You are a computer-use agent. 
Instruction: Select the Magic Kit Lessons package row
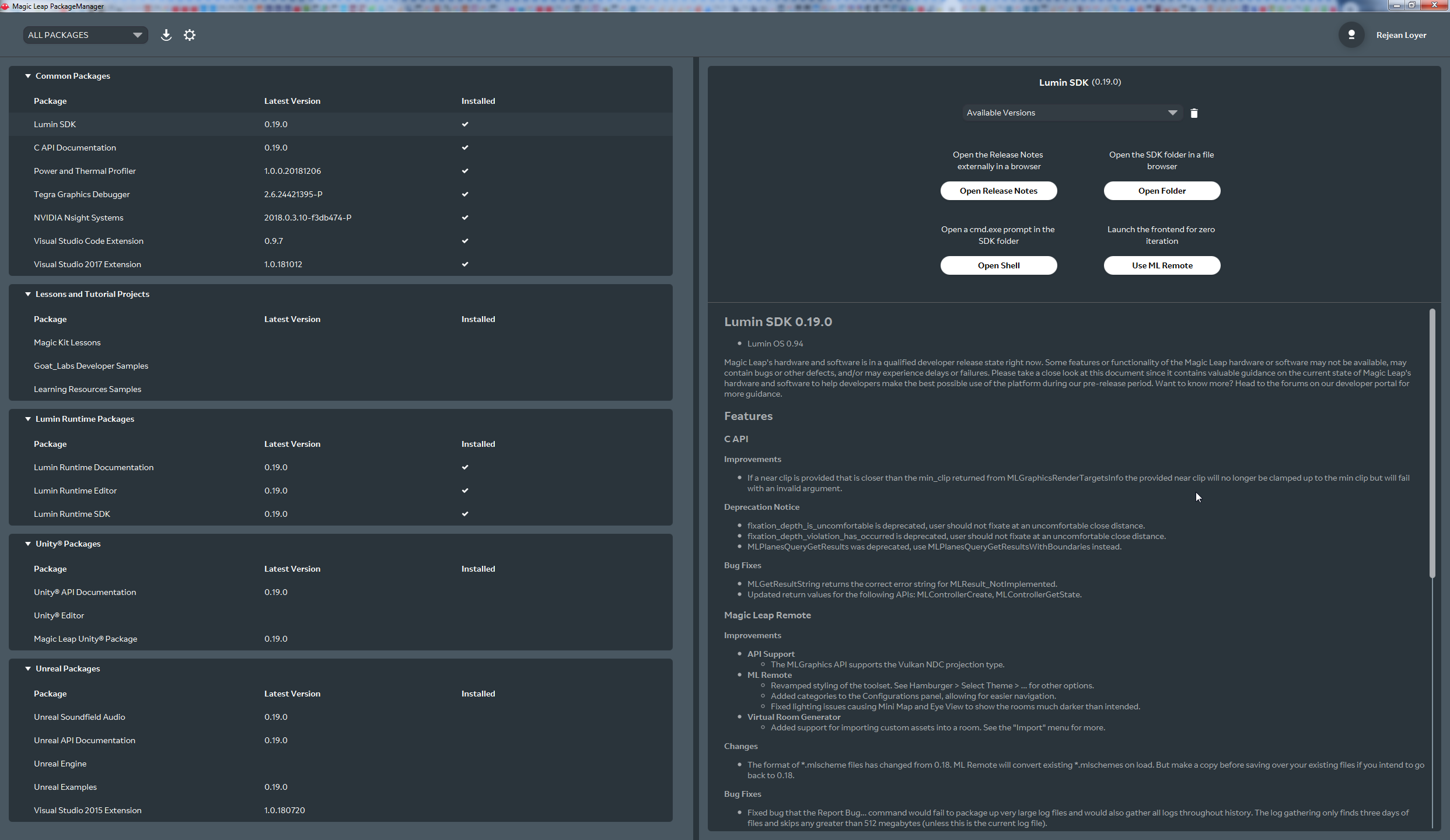coord(341,342)
